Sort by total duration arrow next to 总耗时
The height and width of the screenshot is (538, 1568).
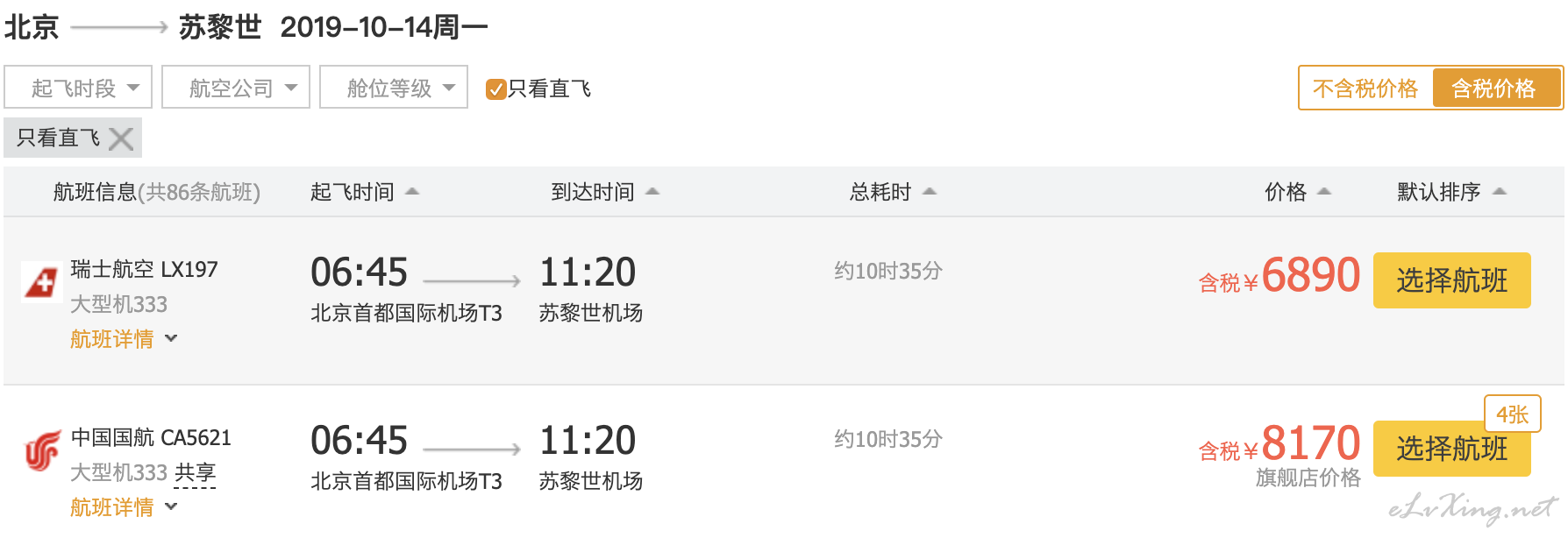click(x=930, y=191)
